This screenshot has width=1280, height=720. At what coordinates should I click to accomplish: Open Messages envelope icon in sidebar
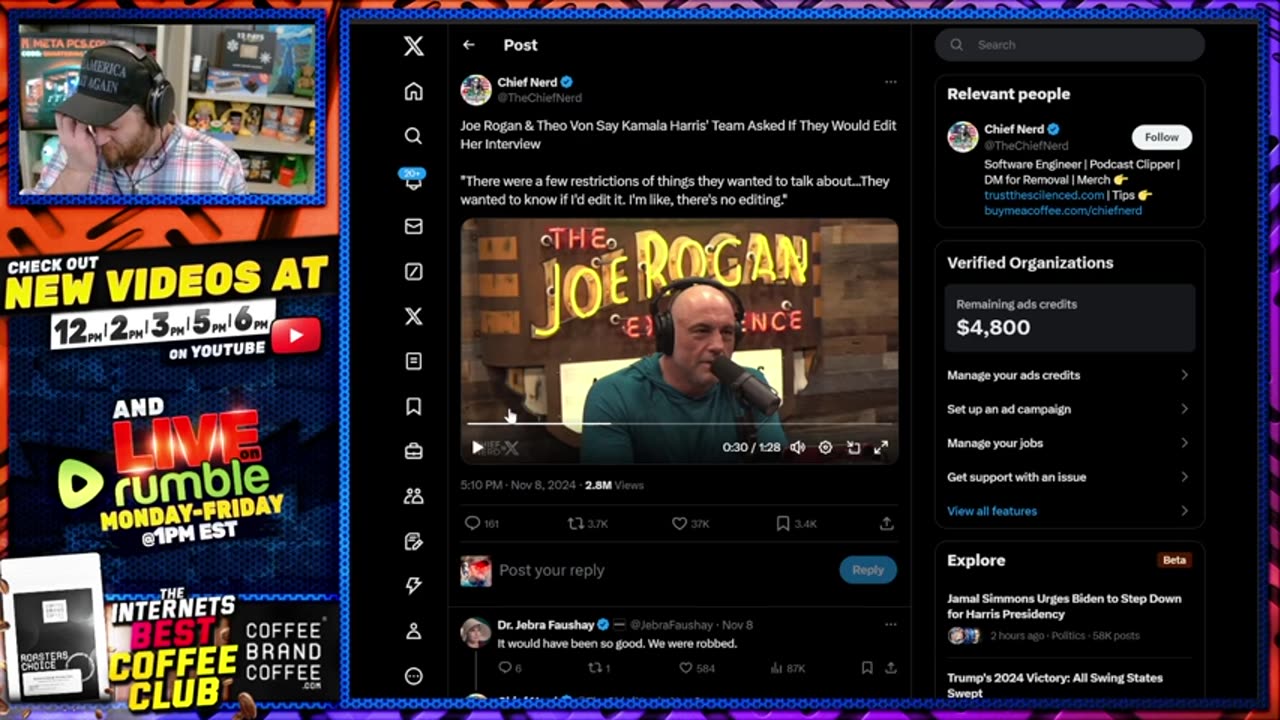pos(414,226)
